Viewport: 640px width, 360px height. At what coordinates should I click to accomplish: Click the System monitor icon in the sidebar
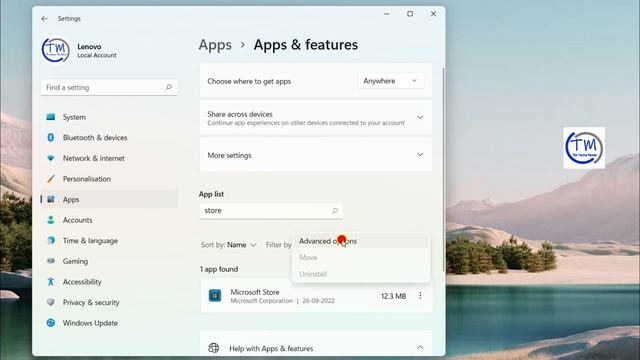51,117
